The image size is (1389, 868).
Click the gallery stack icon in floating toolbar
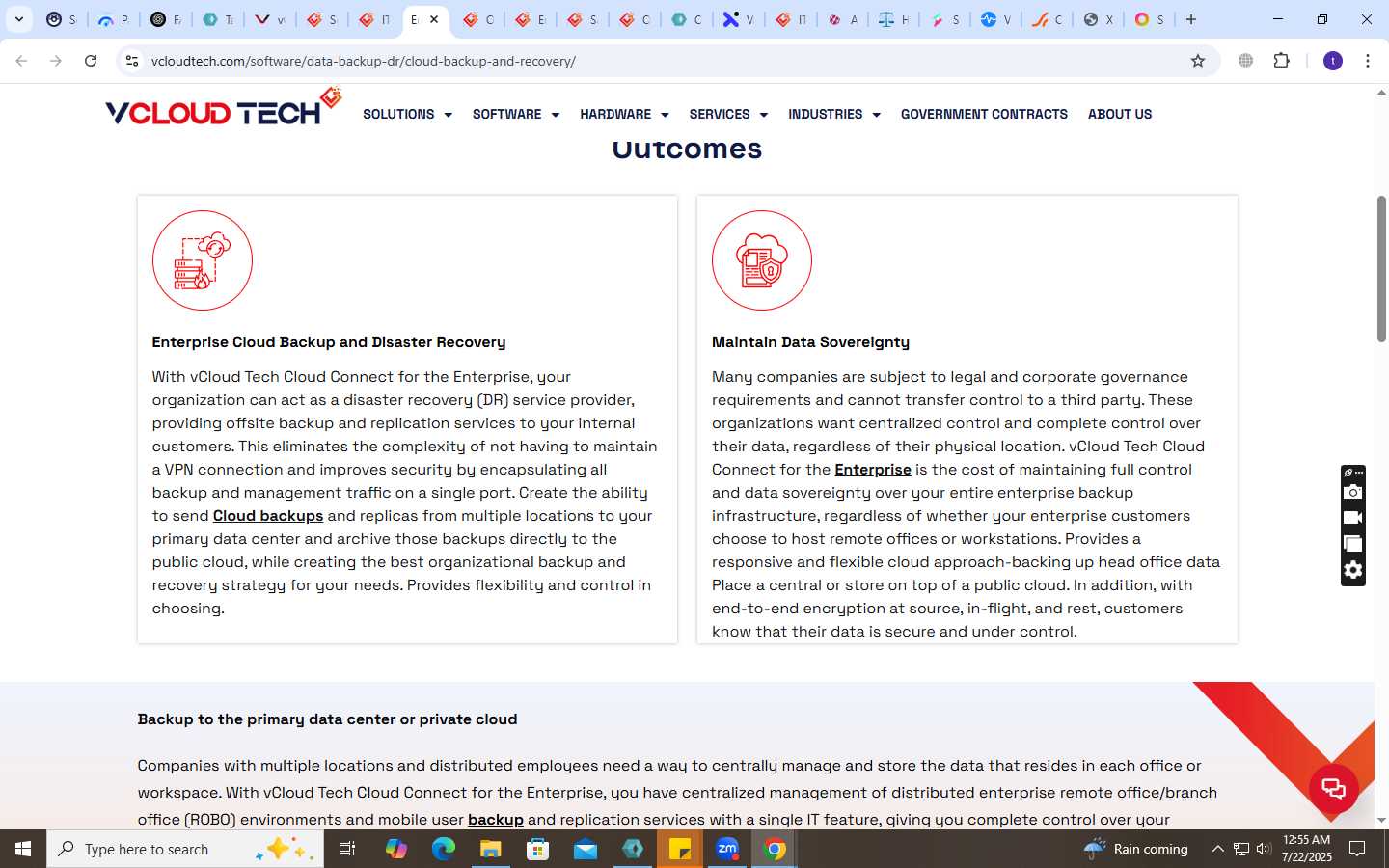[x=1352, y=544]
